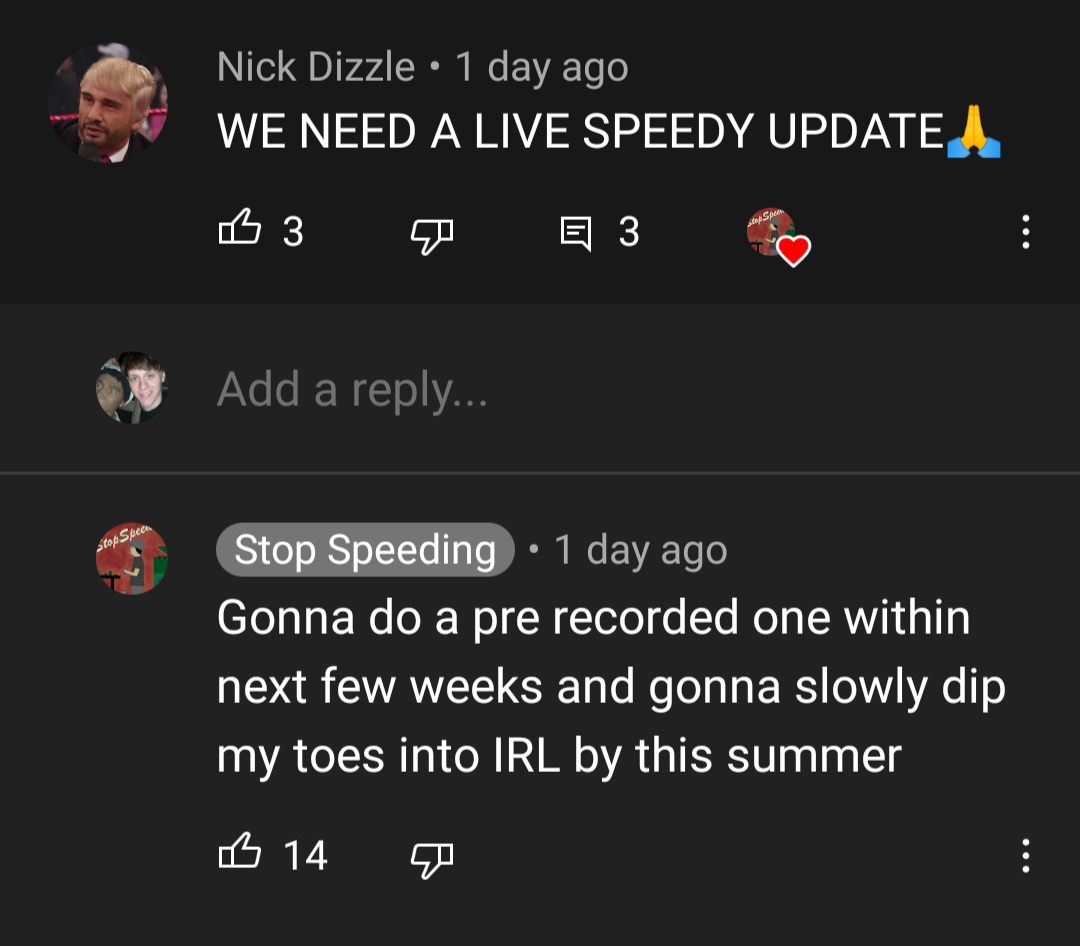The image size is (1080, 946).
Task: Open Stop Speeding's channel avatar
Action: tap(132, 558)
